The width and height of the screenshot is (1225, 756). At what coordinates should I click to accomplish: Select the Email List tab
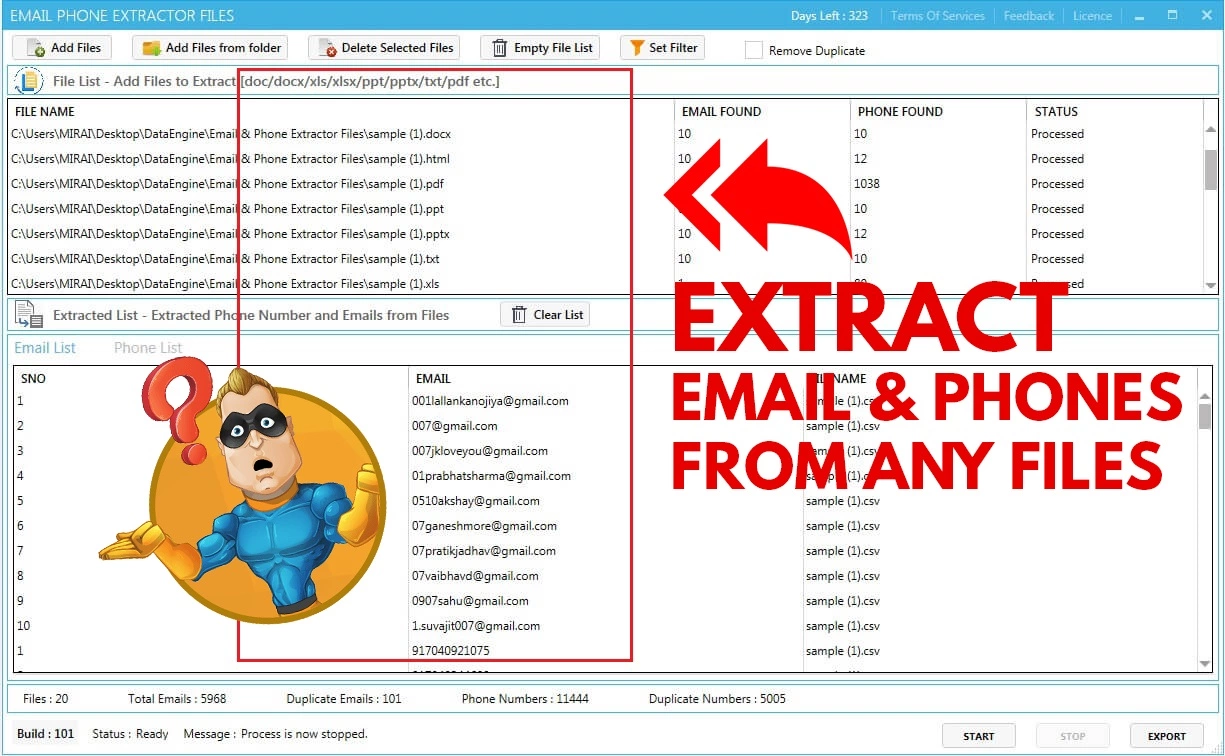[x=45, y=348]
